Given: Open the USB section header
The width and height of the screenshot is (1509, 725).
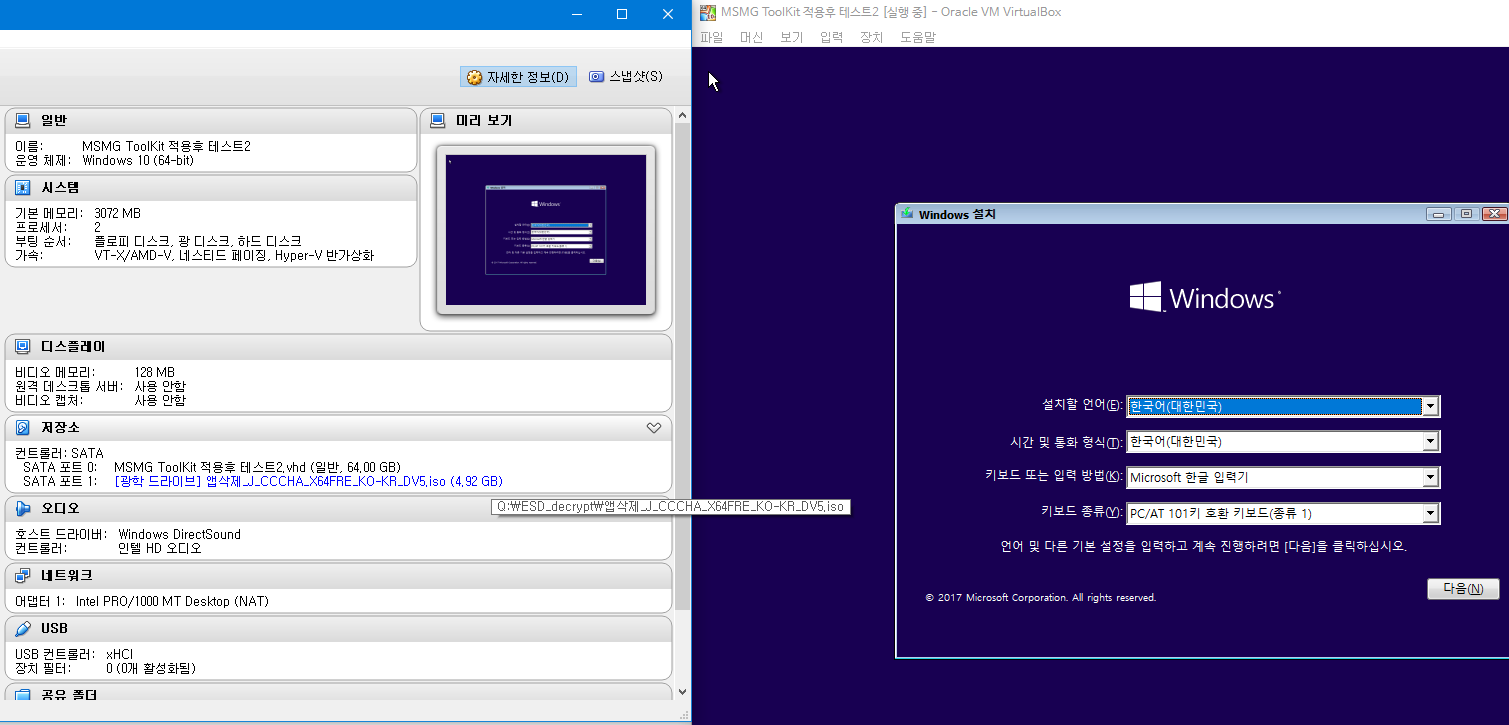Looking at the screenshot, I should [x=54, y=628].
